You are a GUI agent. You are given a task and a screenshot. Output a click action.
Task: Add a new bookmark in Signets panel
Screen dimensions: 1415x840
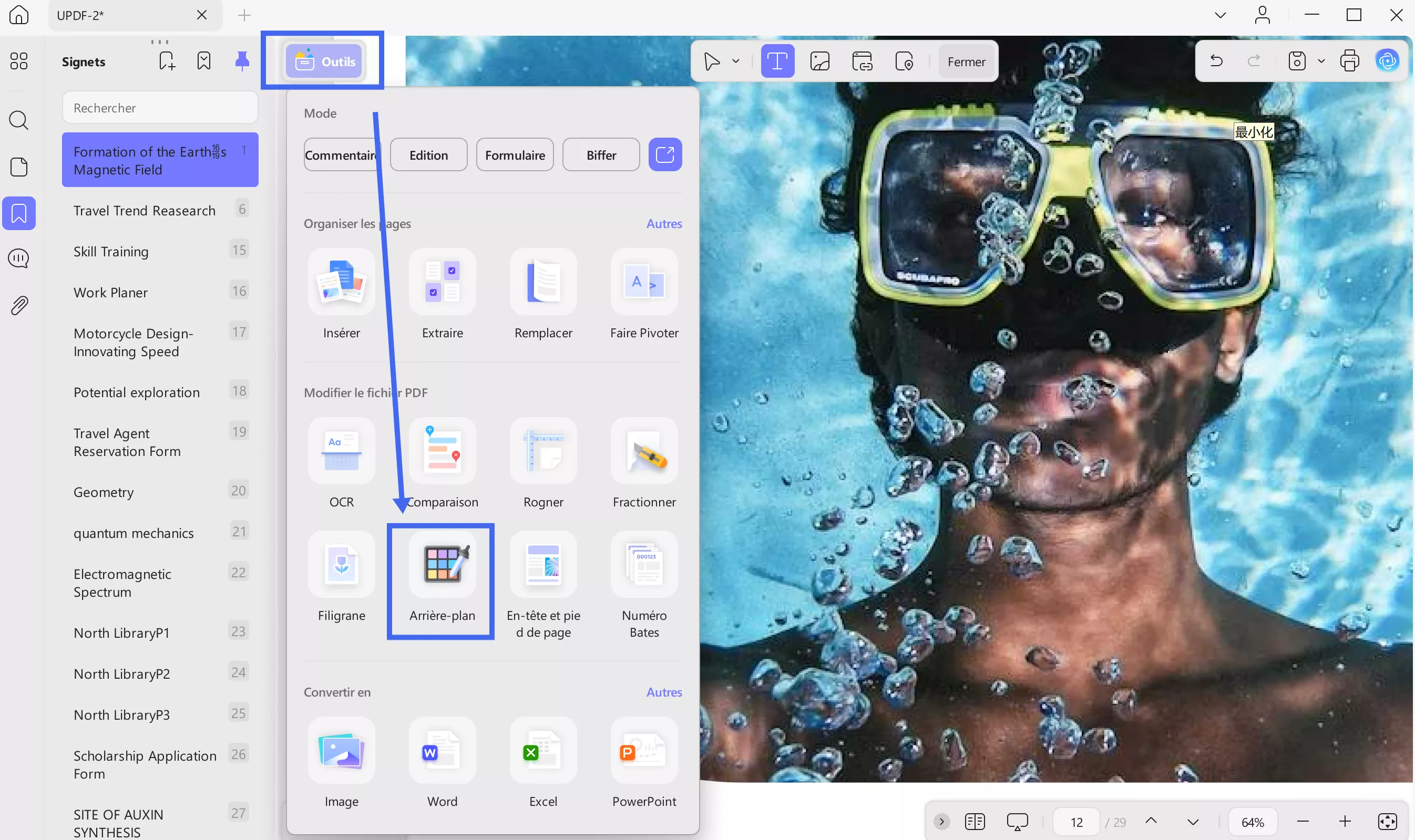click(167, 60)
